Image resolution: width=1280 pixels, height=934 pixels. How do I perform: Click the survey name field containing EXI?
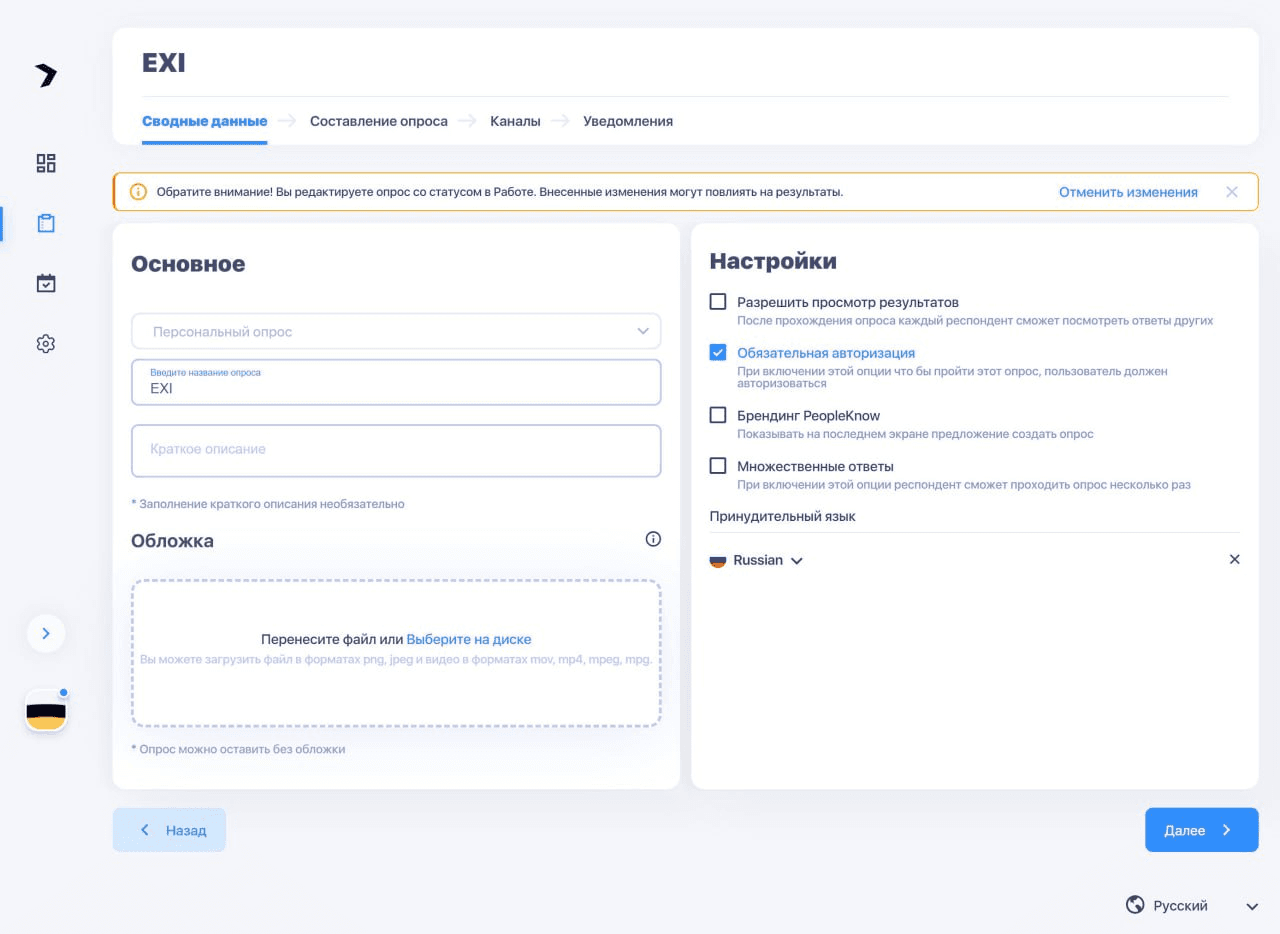[x=396, y=382]
